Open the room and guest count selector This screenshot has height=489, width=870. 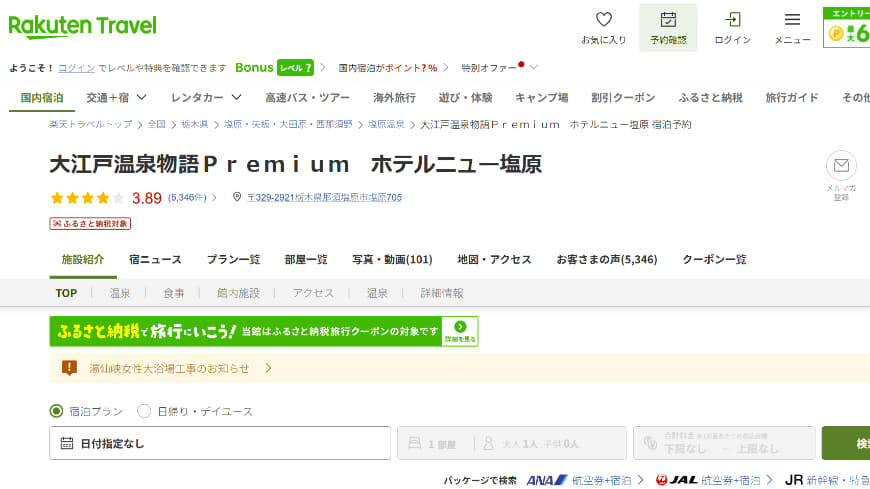(x=511, y=443)
